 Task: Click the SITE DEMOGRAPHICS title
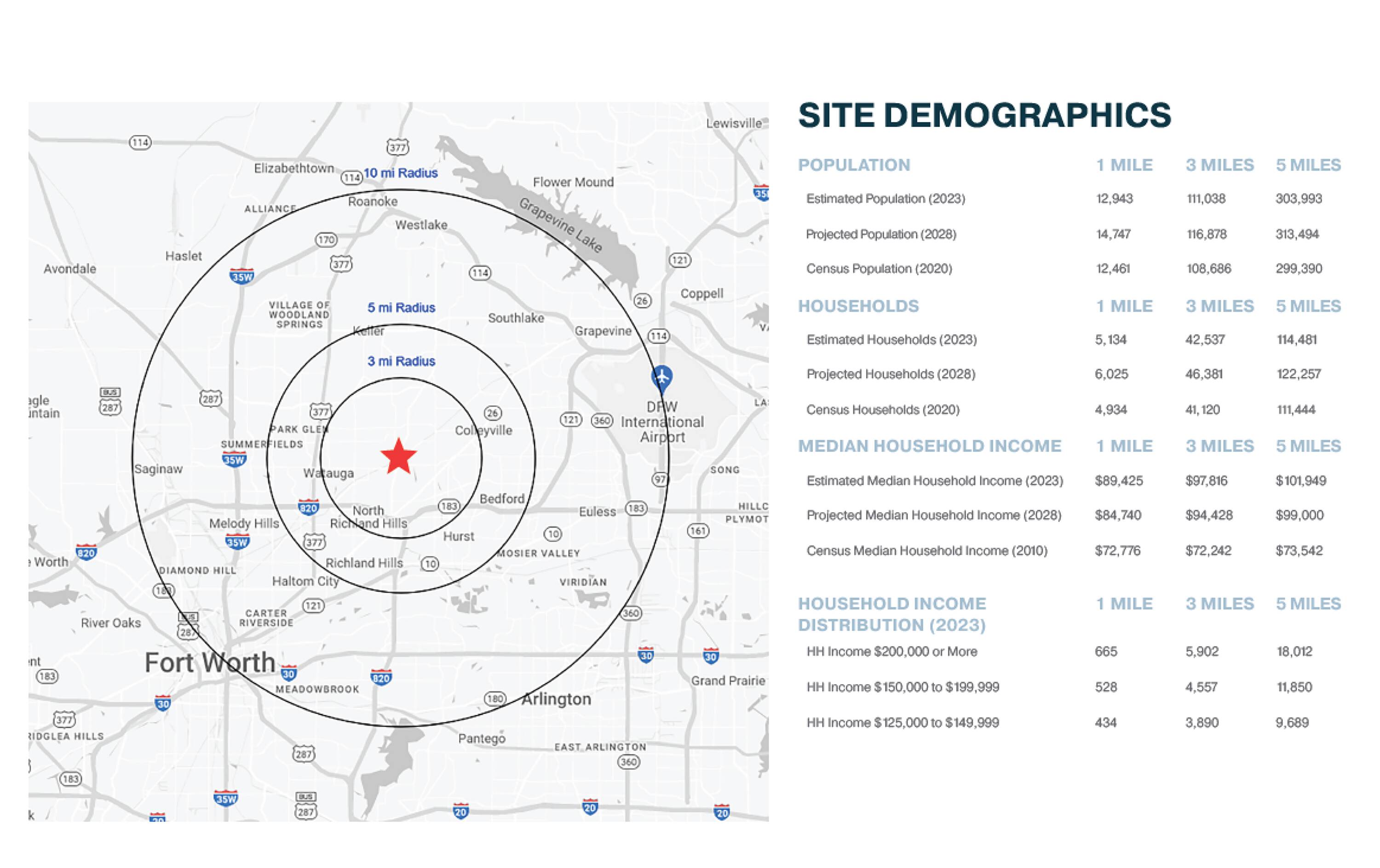pyautogui.click(x=984, y=115)
